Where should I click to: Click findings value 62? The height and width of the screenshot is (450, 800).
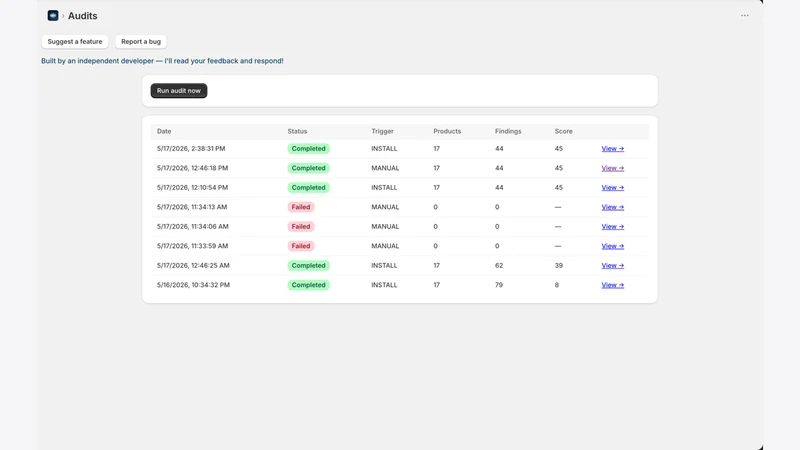(x=499, y=266)
